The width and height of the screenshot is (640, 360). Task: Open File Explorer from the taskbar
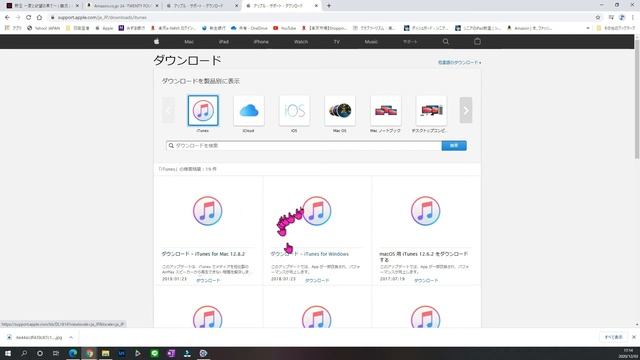105,353
